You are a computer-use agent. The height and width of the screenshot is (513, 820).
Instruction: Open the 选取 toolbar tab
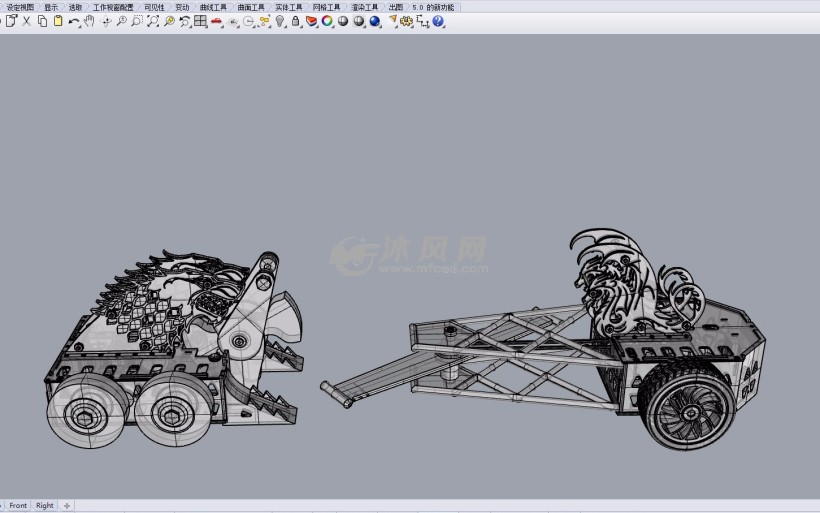pos(75,7)
